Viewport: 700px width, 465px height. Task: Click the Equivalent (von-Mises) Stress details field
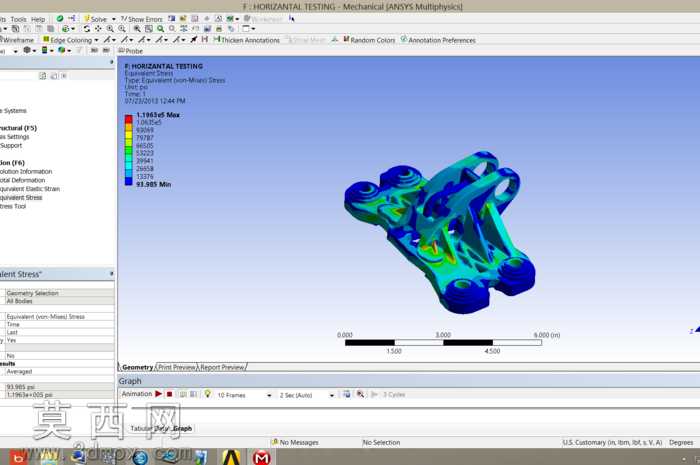[59, 316]
